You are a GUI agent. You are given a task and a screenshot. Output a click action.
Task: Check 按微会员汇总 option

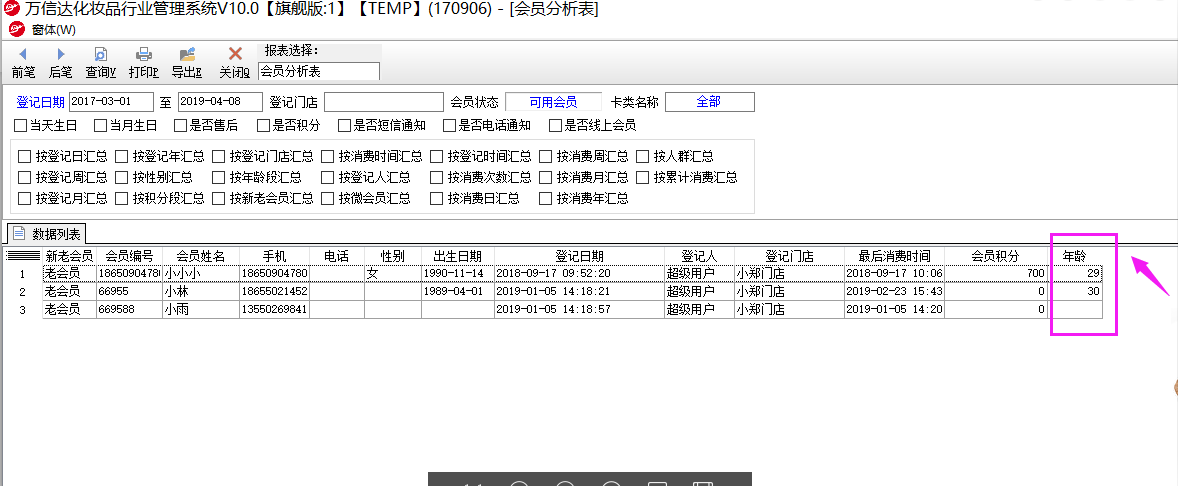(328, 198)
